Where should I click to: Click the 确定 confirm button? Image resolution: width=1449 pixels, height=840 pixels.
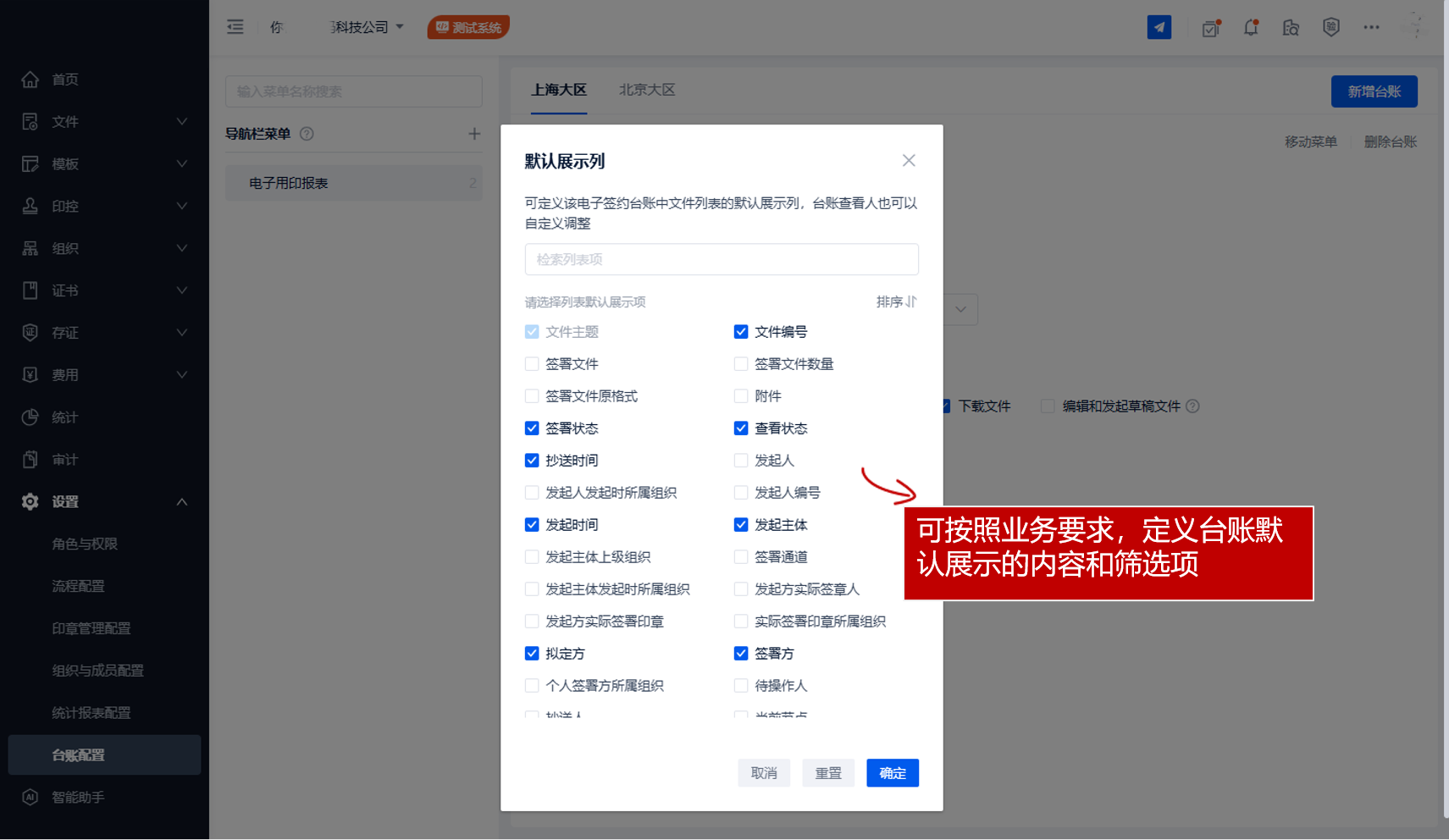tap(893, 773)
